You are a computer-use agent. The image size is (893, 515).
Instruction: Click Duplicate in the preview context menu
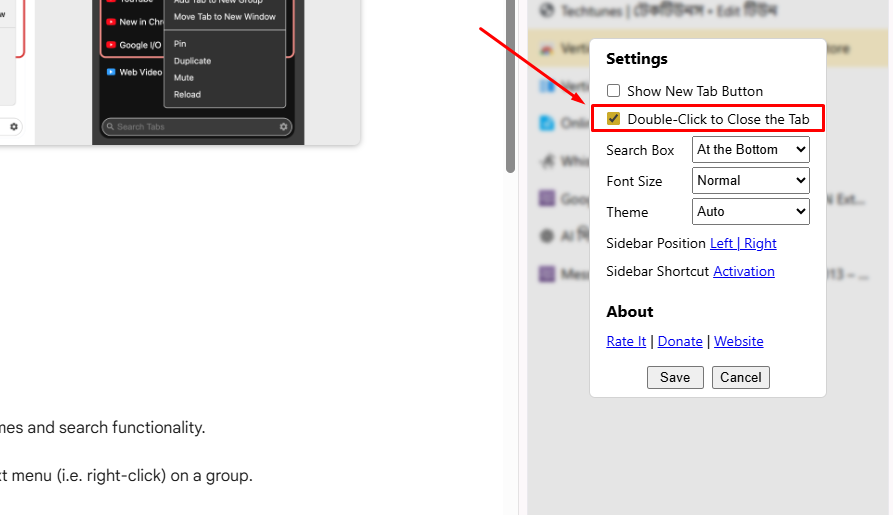pos(192,61)
